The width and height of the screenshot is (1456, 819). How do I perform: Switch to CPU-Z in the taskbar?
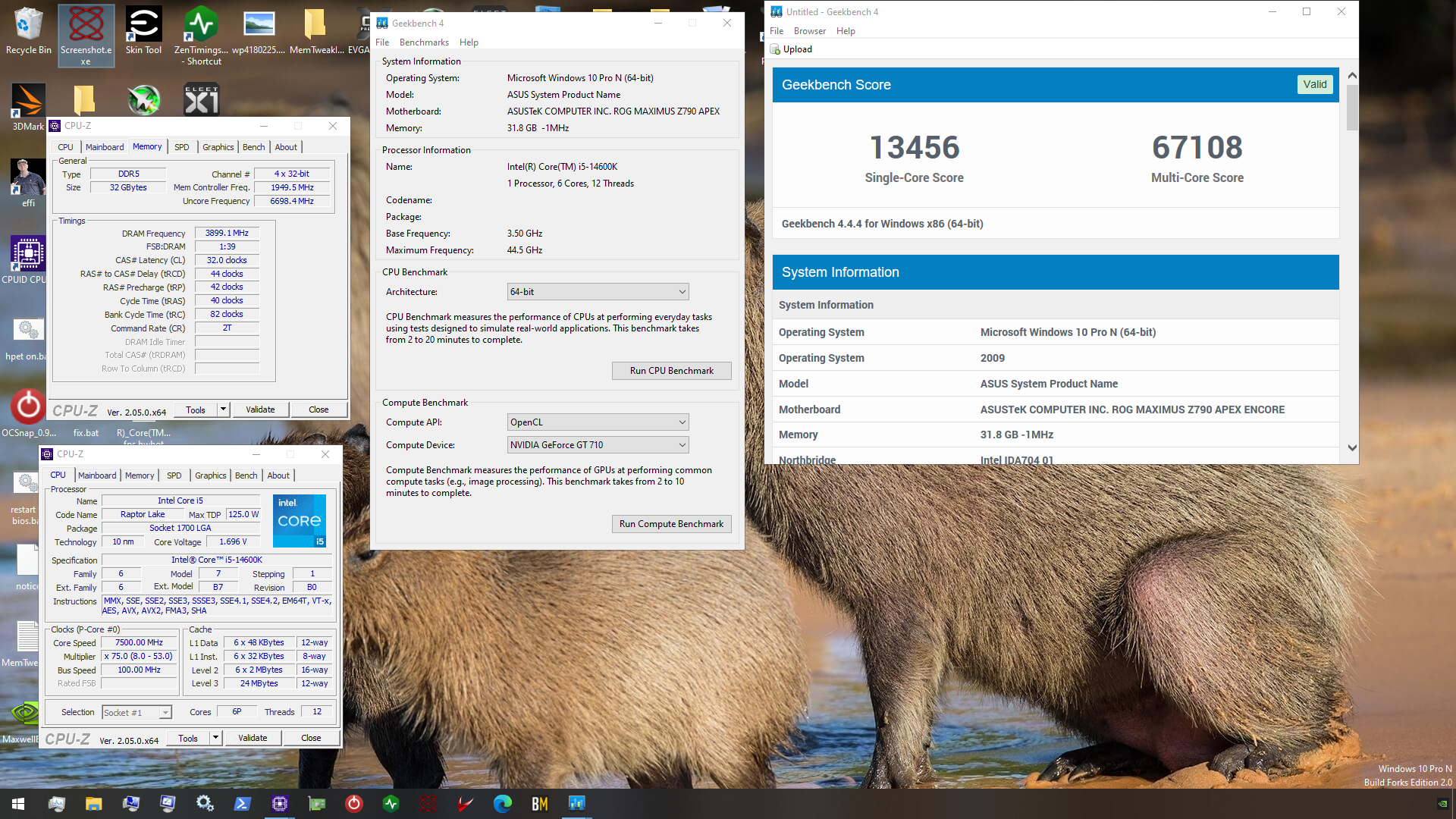tap(279, 803)
